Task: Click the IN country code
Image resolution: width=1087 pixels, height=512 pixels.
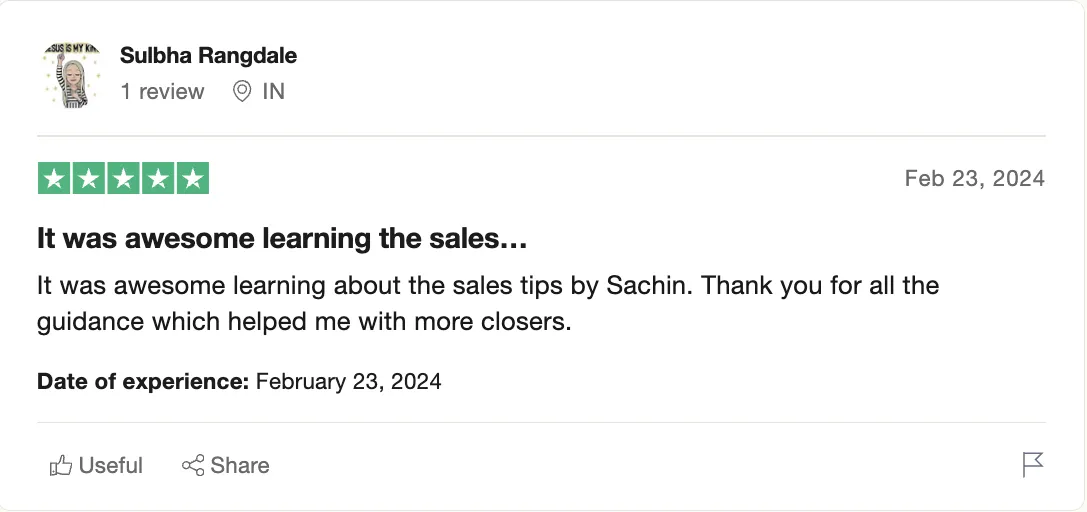Action: click(x=274, y=92)
